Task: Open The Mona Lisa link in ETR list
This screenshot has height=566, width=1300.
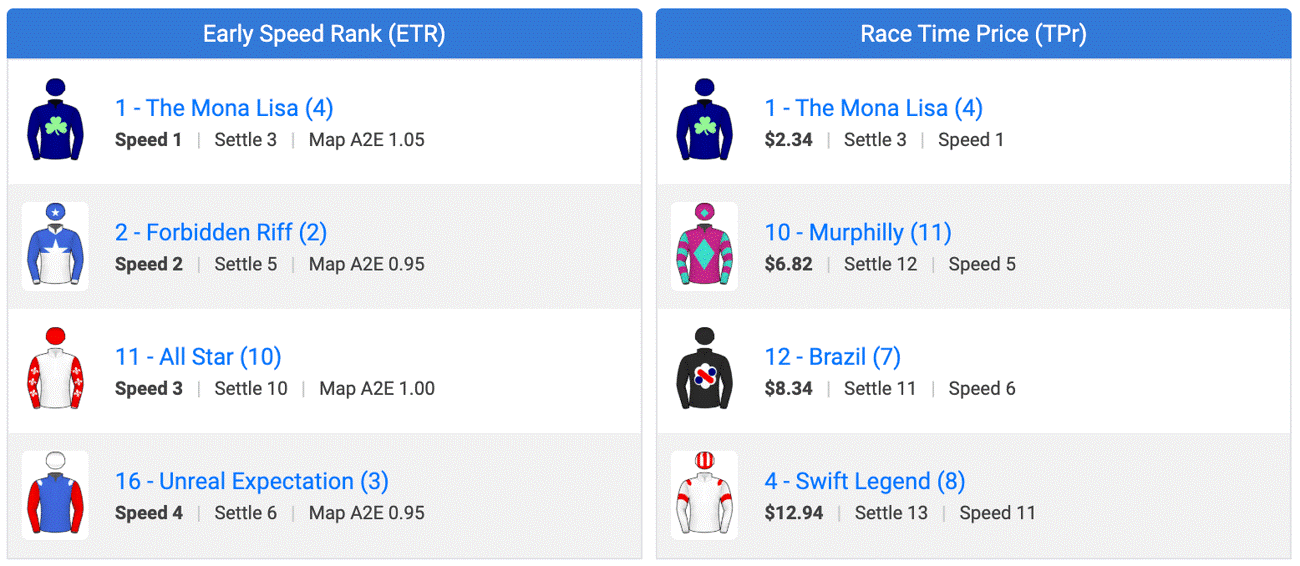Action: (x=224, y=108)
